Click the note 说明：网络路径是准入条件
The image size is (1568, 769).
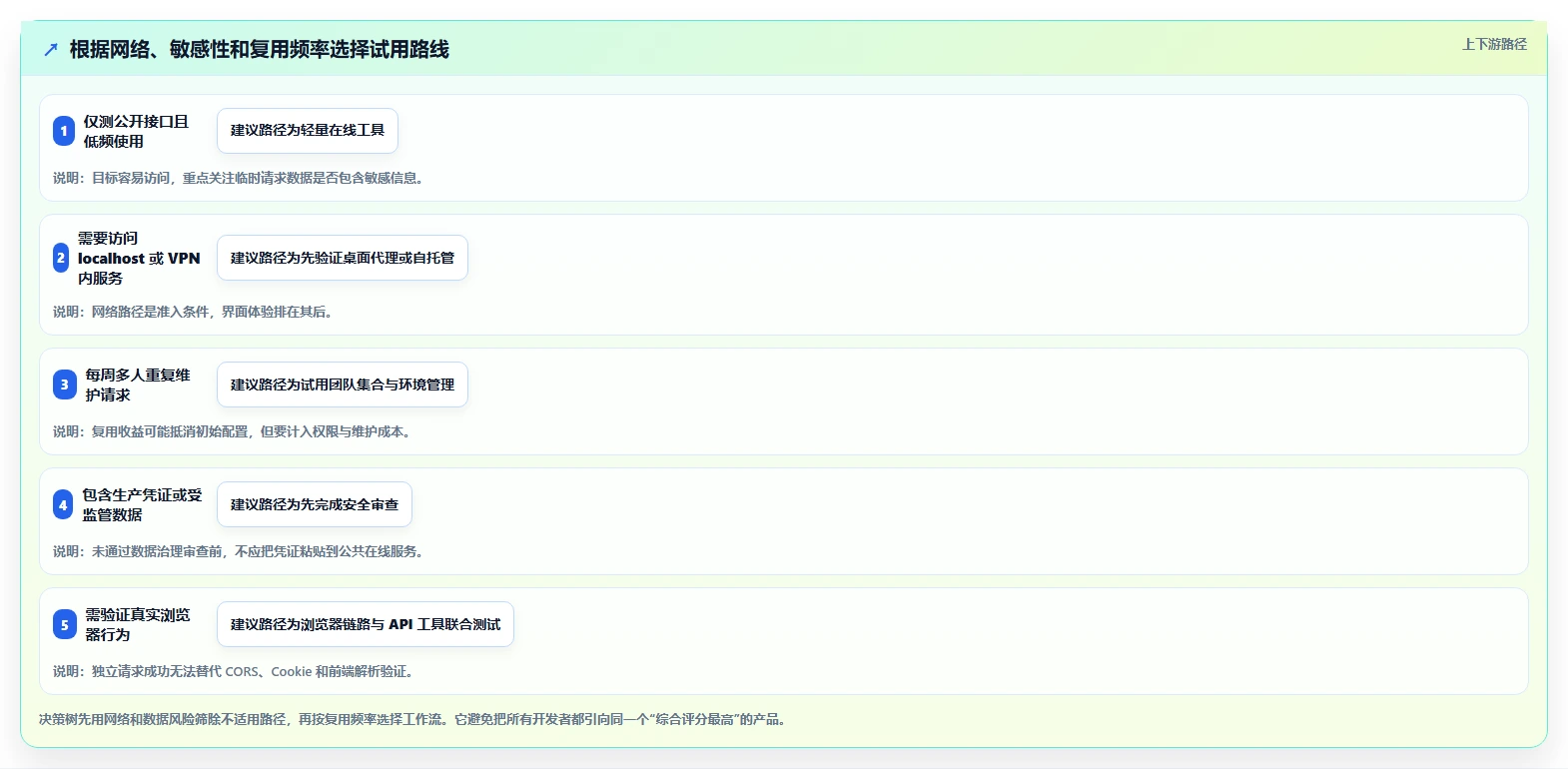[x=195, y=312]
